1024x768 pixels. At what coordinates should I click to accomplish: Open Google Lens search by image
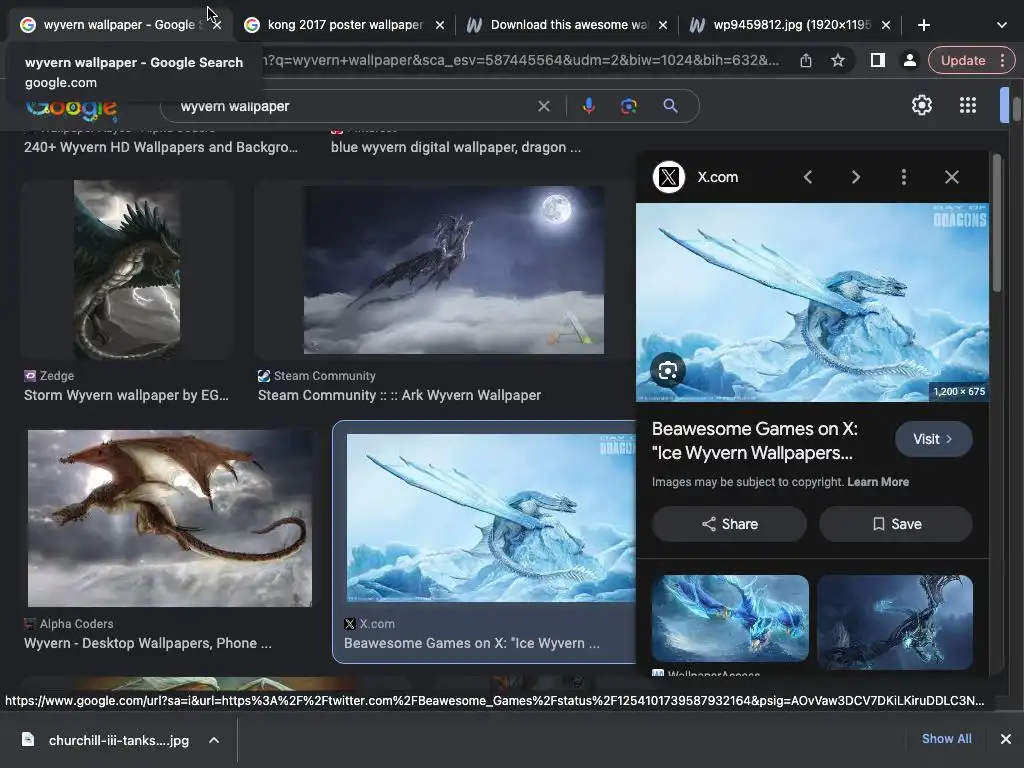point(628,106)
